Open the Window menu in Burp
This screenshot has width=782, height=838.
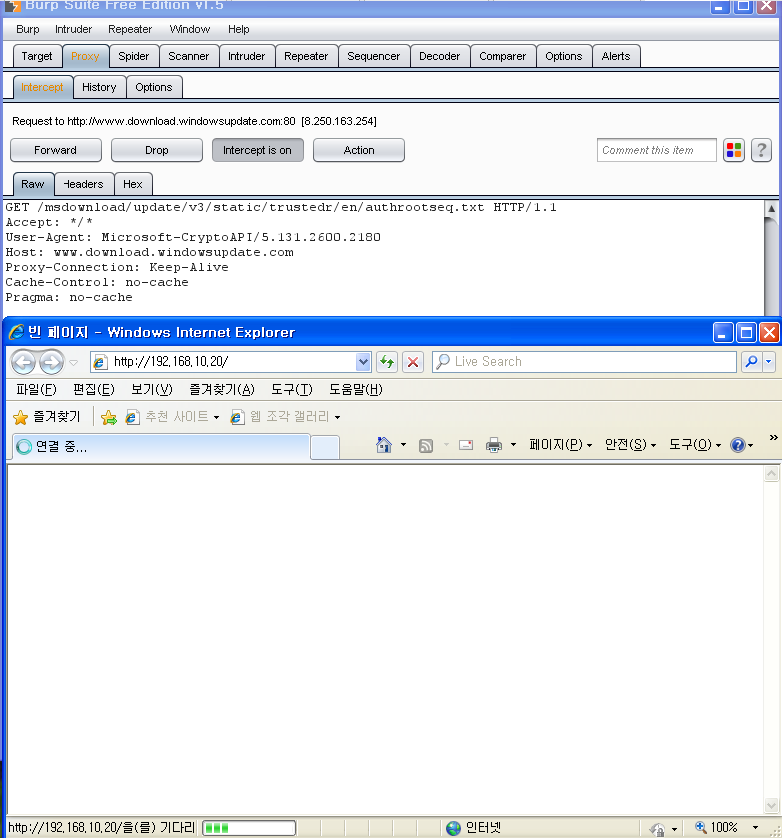tap(190, 29)
